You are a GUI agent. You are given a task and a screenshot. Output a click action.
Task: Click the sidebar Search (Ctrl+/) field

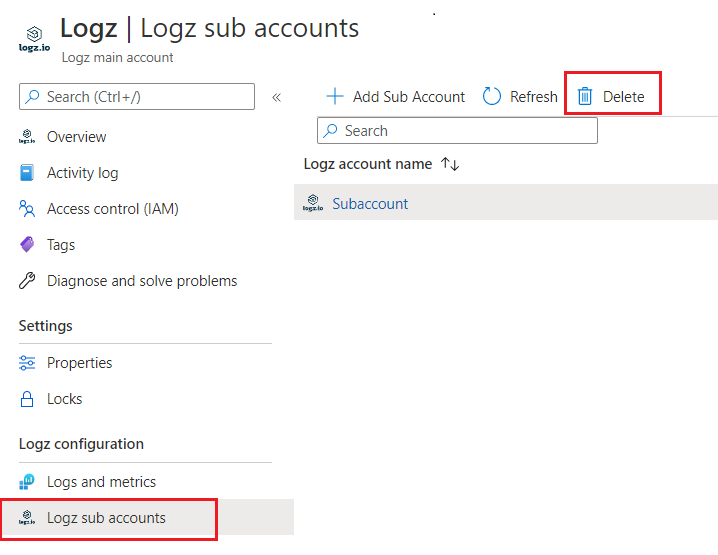(137, 97)
